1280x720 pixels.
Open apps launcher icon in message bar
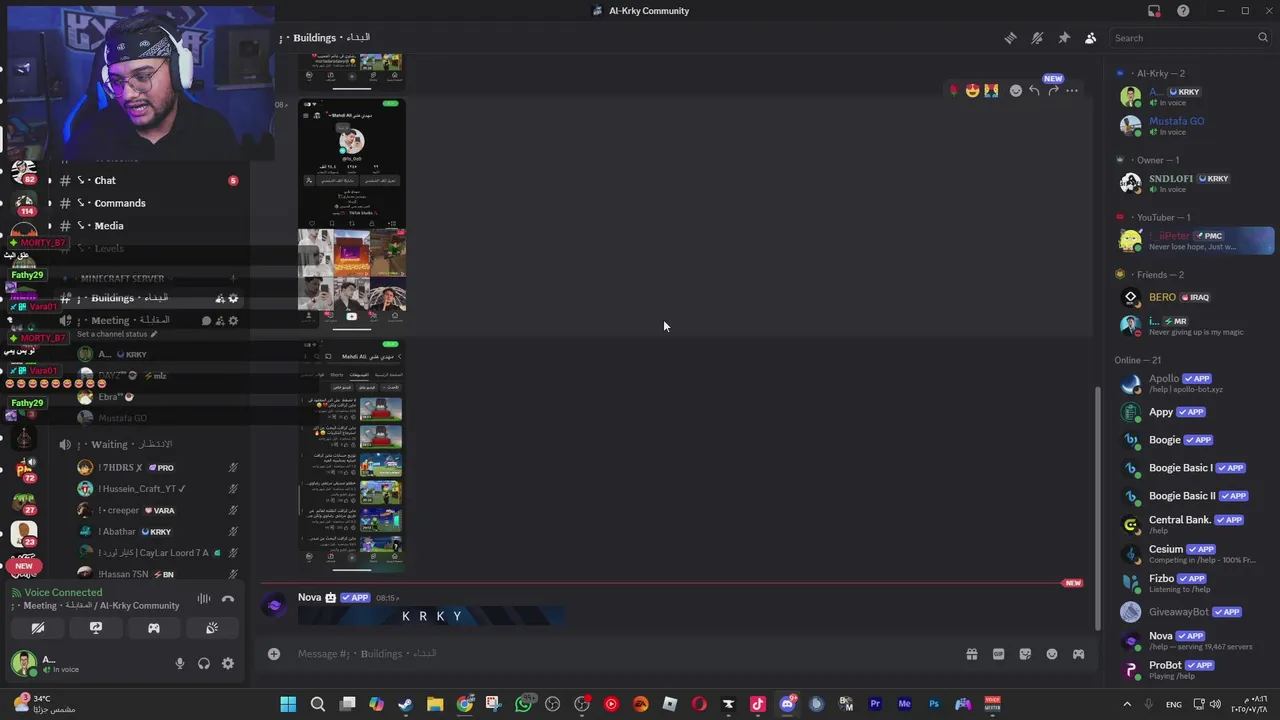(1078, 654)
